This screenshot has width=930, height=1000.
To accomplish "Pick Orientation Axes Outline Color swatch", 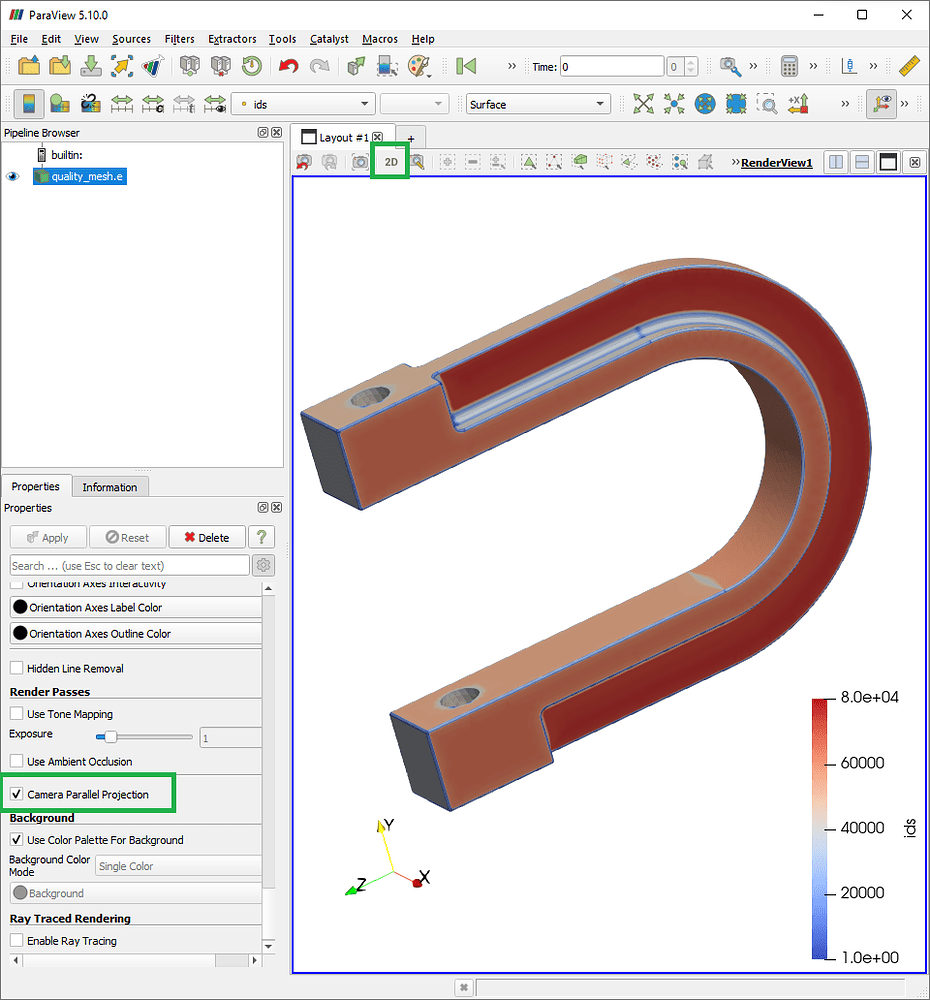I will coord(20,633).
